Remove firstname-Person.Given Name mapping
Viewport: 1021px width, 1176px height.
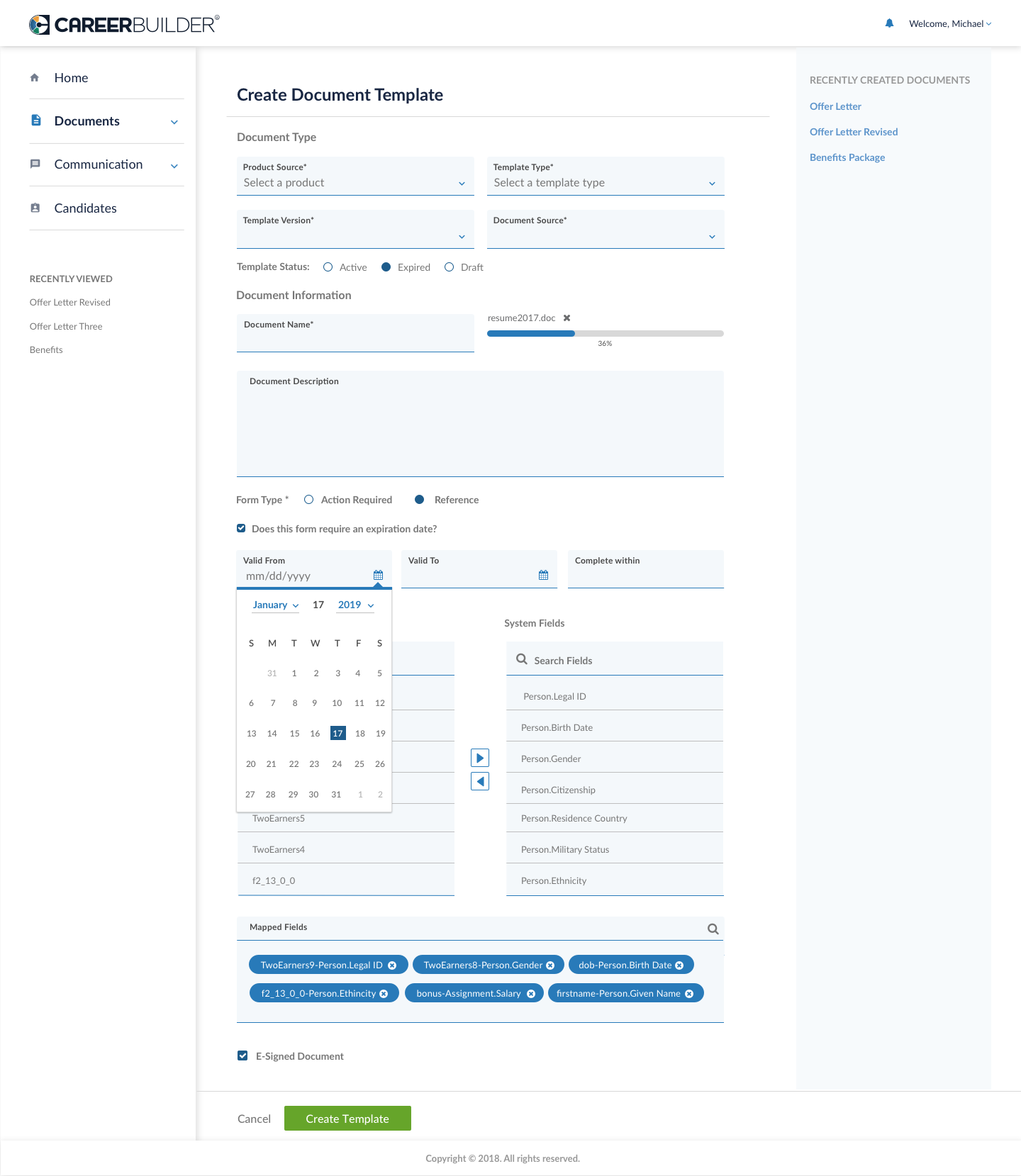click(x=689, y=994)
